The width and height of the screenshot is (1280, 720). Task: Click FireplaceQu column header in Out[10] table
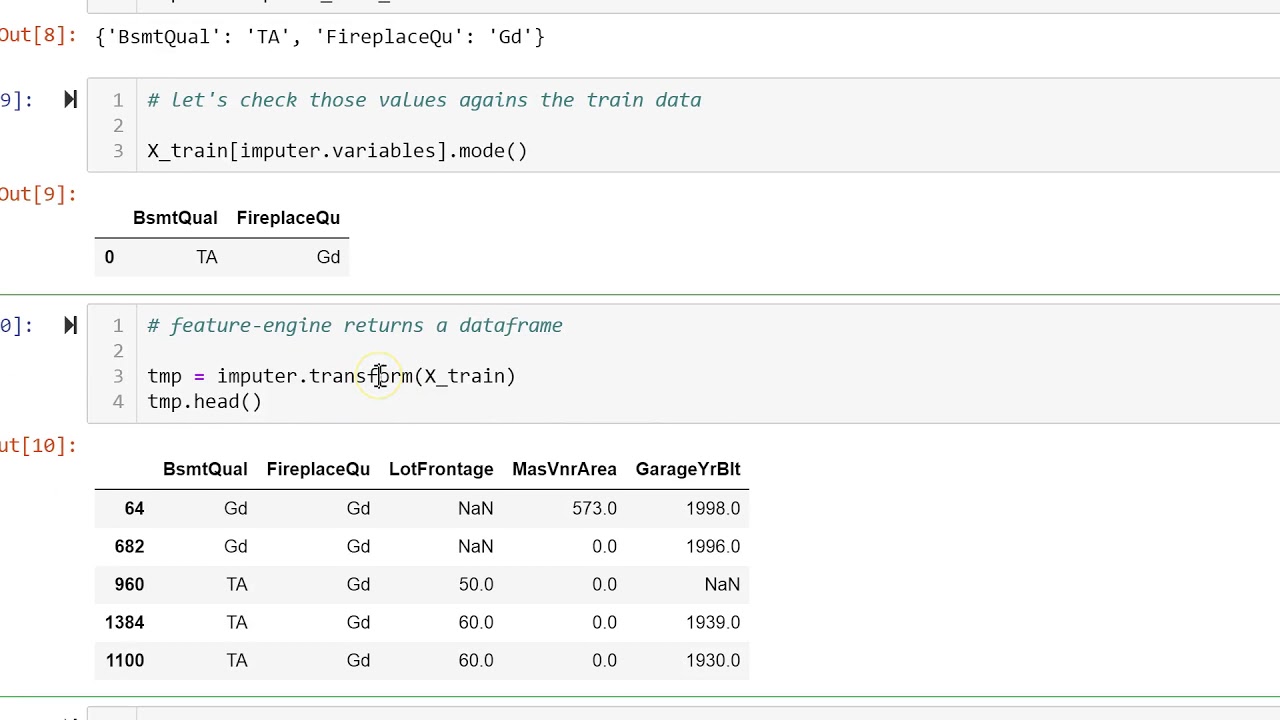pyautogui.click(x=318, y=469)
